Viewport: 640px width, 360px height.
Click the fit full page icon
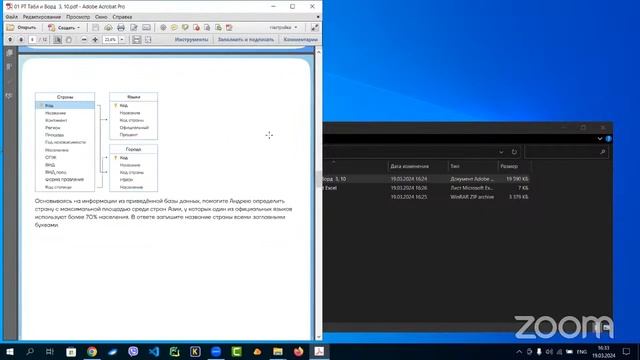click(x=148, y=40)
